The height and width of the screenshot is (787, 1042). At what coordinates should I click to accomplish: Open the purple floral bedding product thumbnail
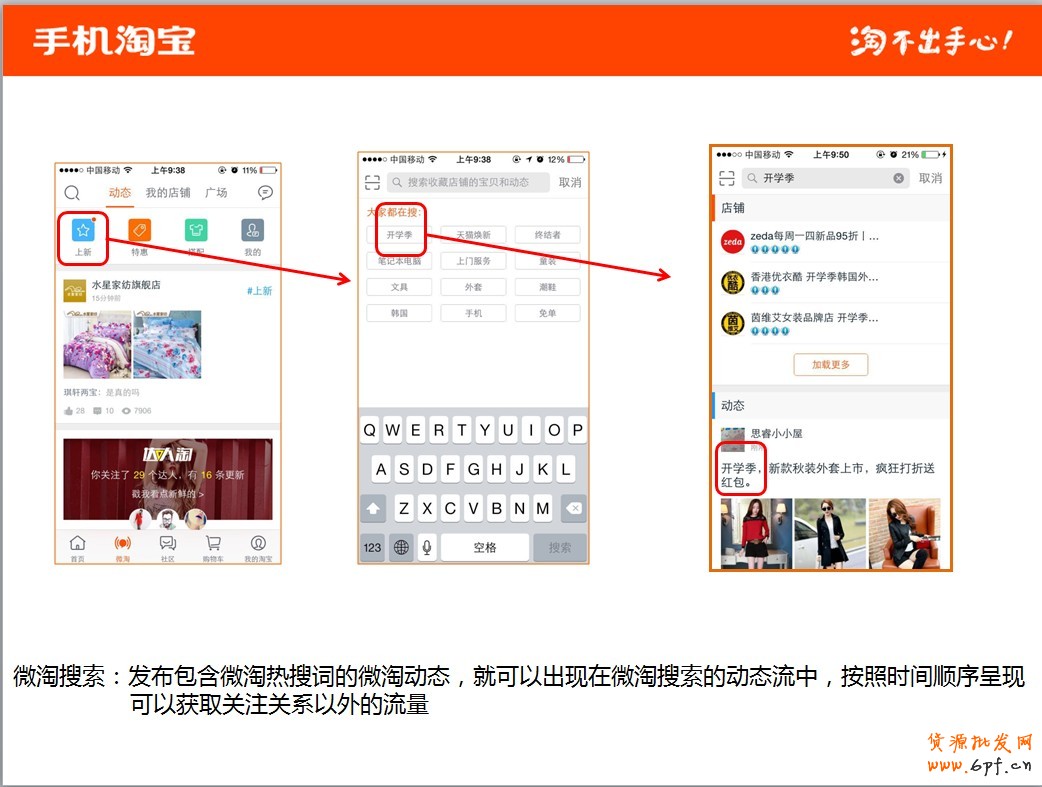coord(96,344)
